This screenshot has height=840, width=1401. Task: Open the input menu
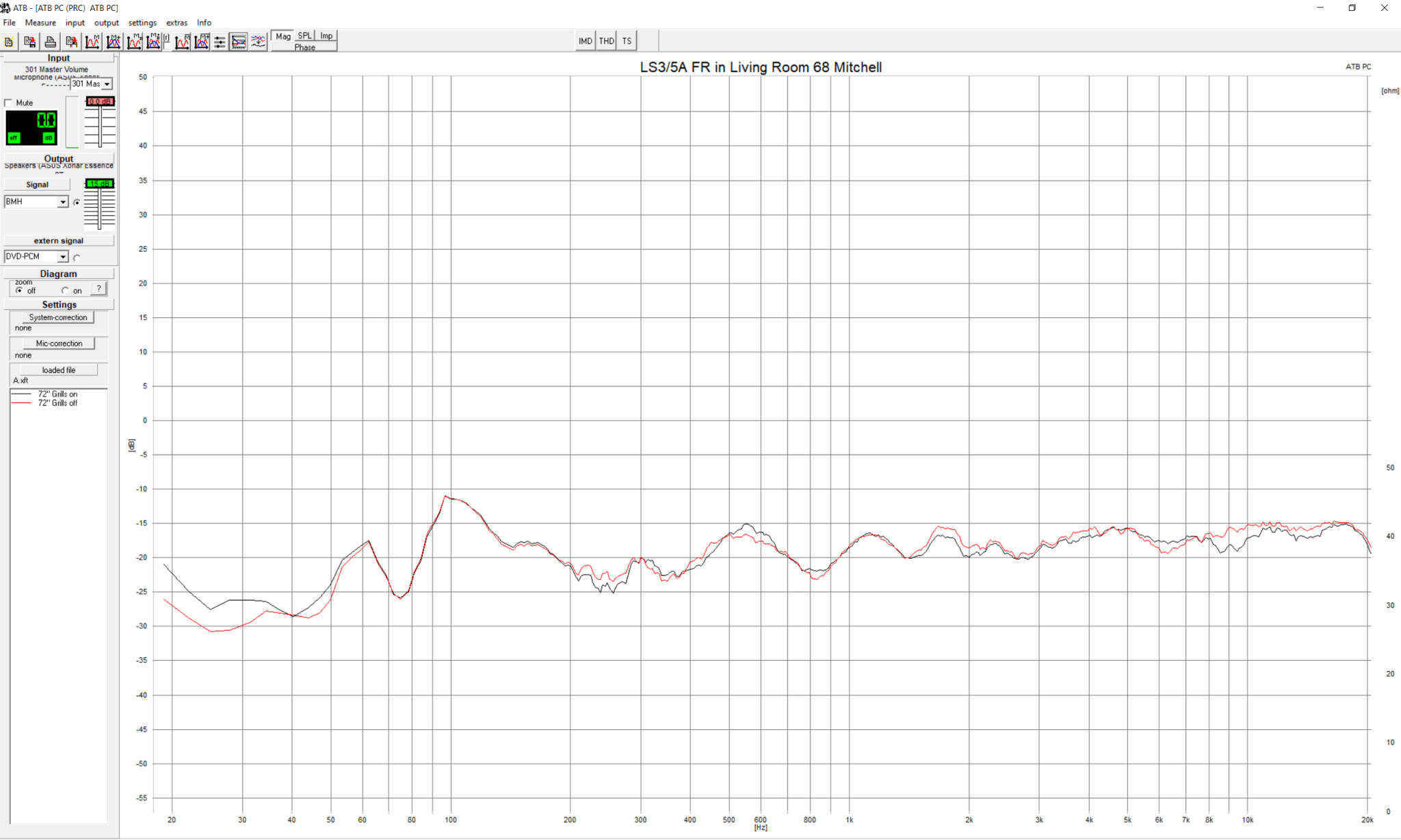click(x=75, y=23)
